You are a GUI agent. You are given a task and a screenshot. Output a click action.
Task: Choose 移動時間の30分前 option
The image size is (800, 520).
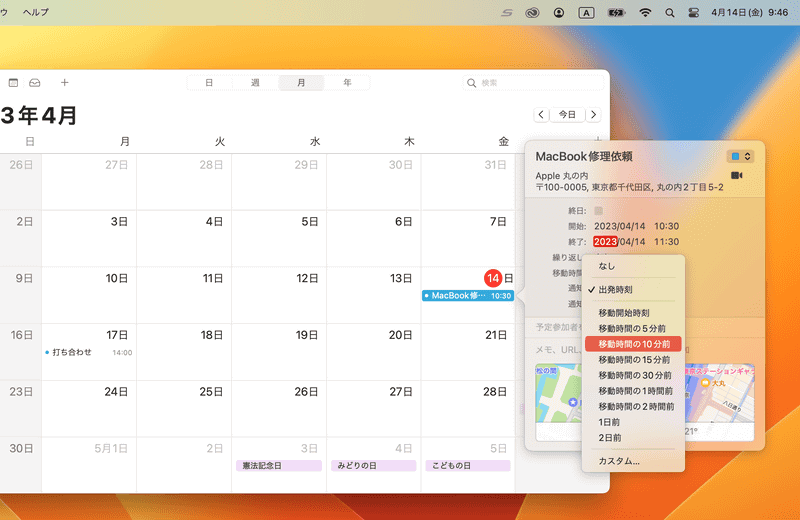(633, 376)
